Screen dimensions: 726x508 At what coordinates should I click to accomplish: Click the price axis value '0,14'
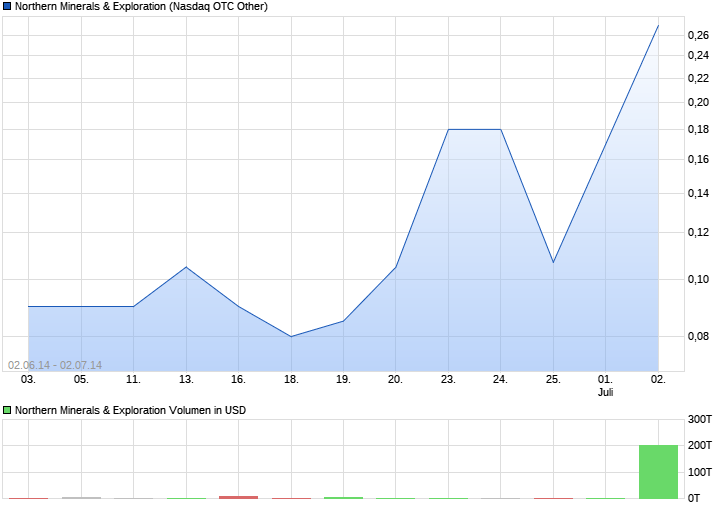pyautogui.click(x=698, y=194)
